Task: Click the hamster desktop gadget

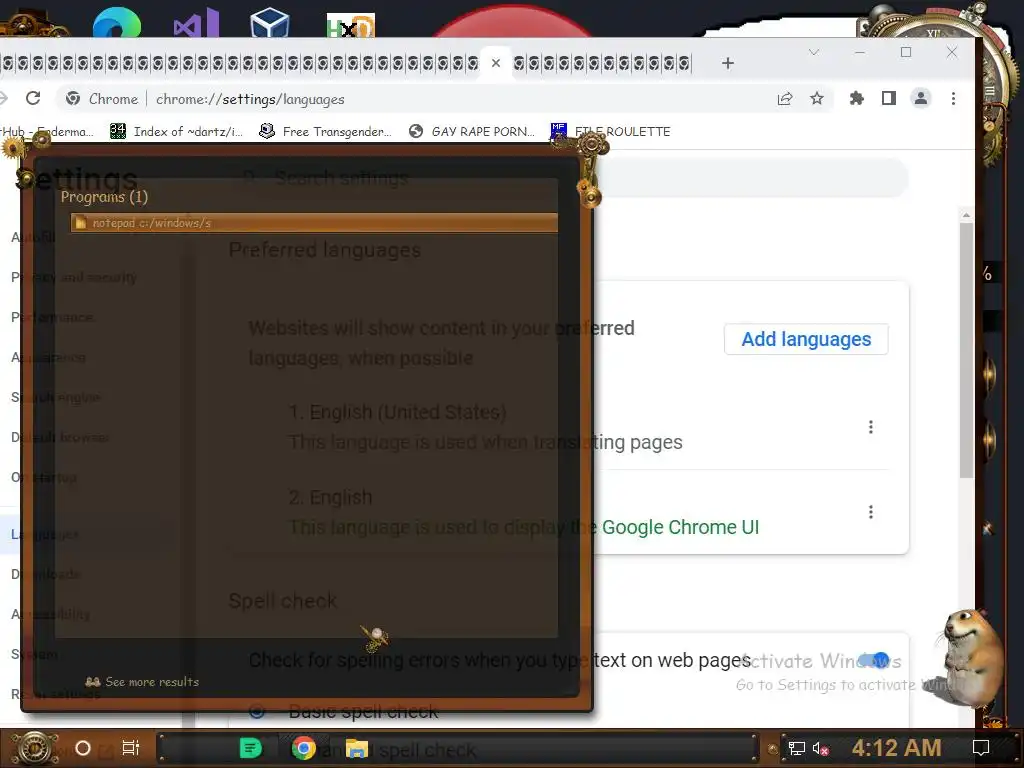Action: click(x=971, y=660)
